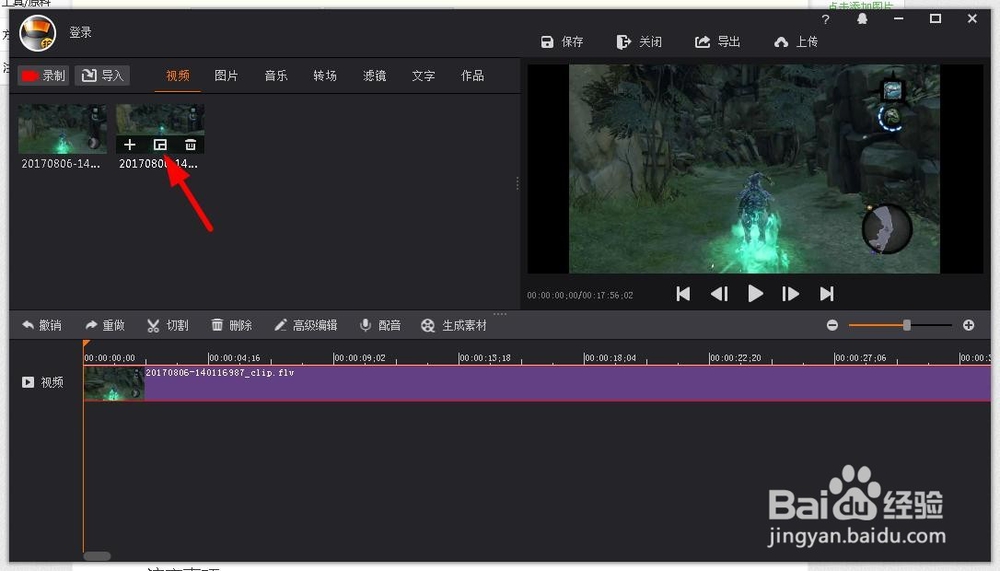Image resolution: width=1000 pixels, height=571 pixels.
Task: Export the video with 导出
Action: point(717,42)
